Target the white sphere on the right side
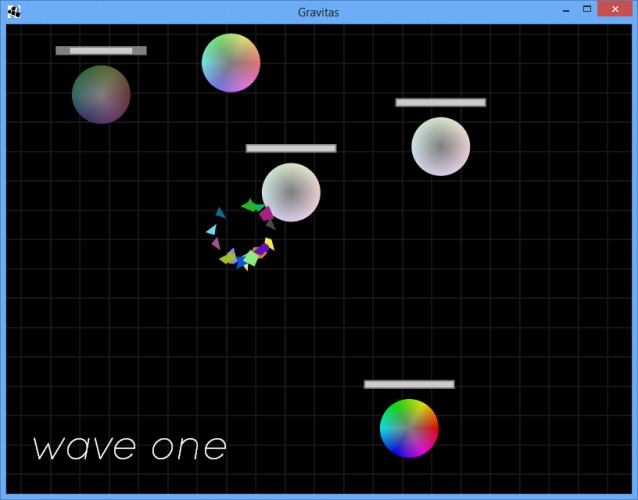This screenshot has width=638, height=500. coord(441,146)
